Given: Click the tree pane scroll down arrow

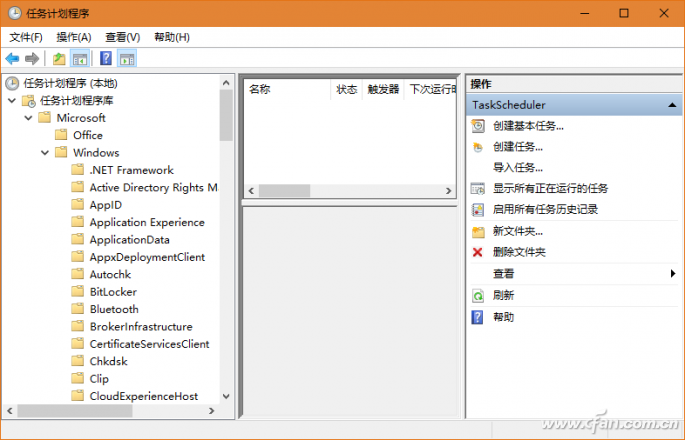Looking at the screenshot, I should tap(226, 396).
